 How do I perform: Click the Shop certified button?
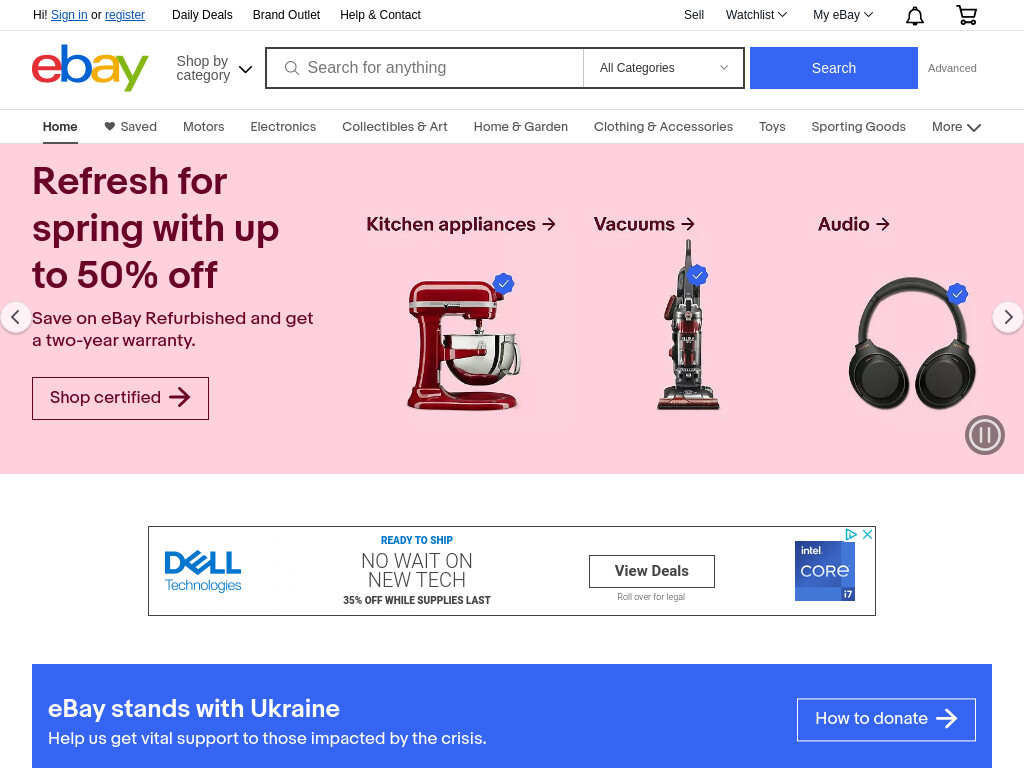coord(120,398)
